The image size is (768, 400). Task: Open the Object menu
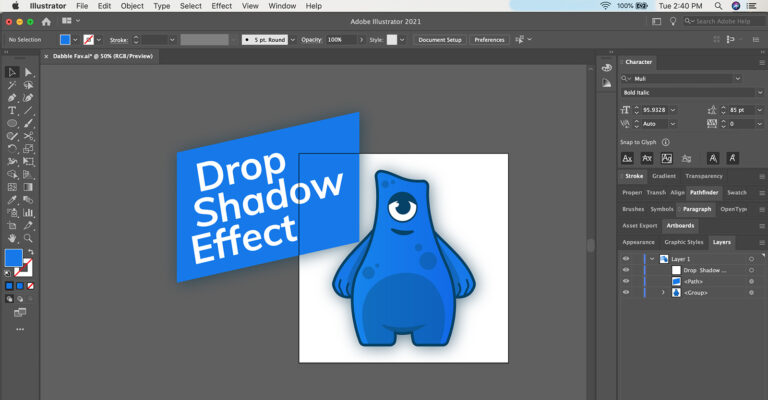click(132, 6)
